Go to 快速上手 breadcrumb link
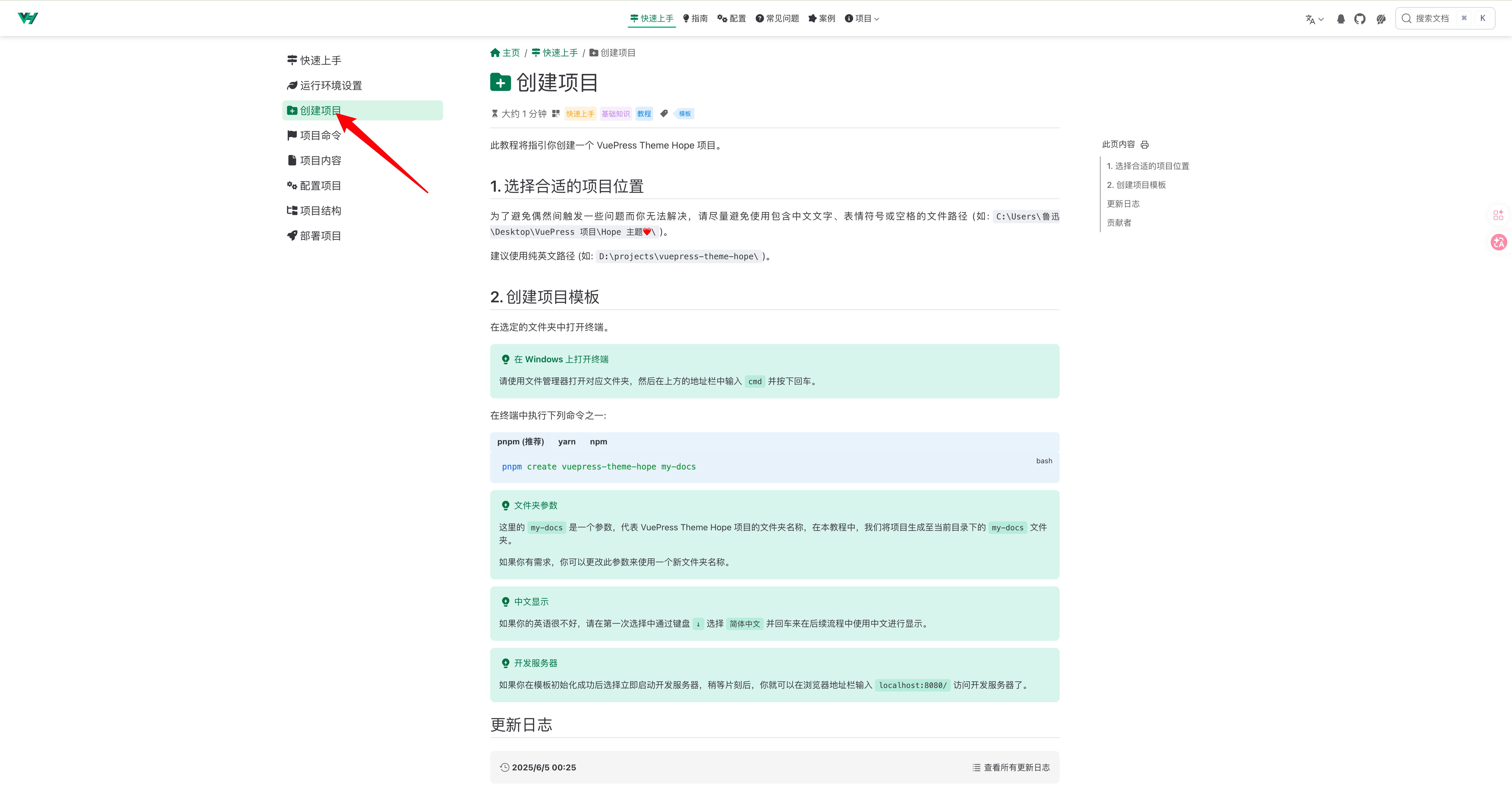Viewport: 1512px width, 799px height. pos(555,53)
